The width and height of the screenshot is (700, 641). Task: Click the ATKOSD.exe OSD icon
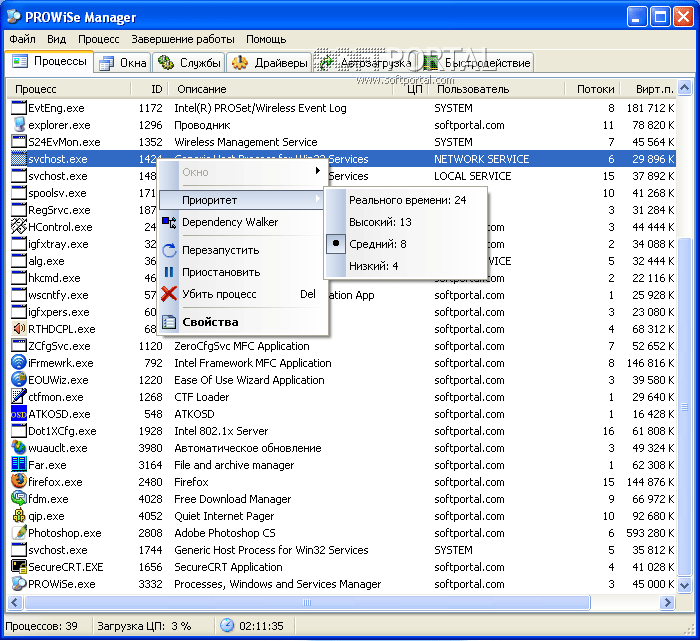[x=19, y=414]
